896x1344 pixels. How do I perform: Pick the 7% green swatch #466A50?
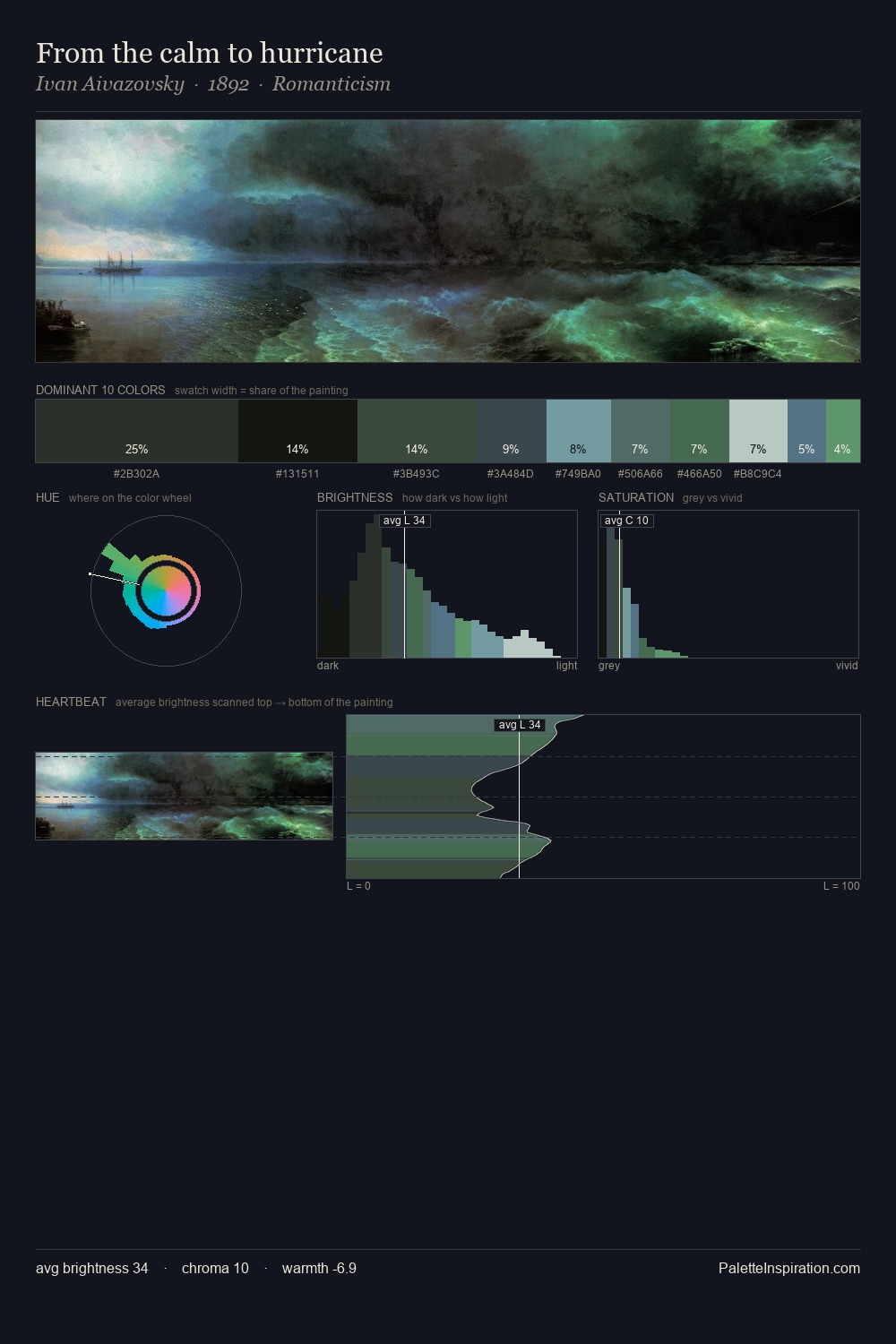click(x=700, y=431)
